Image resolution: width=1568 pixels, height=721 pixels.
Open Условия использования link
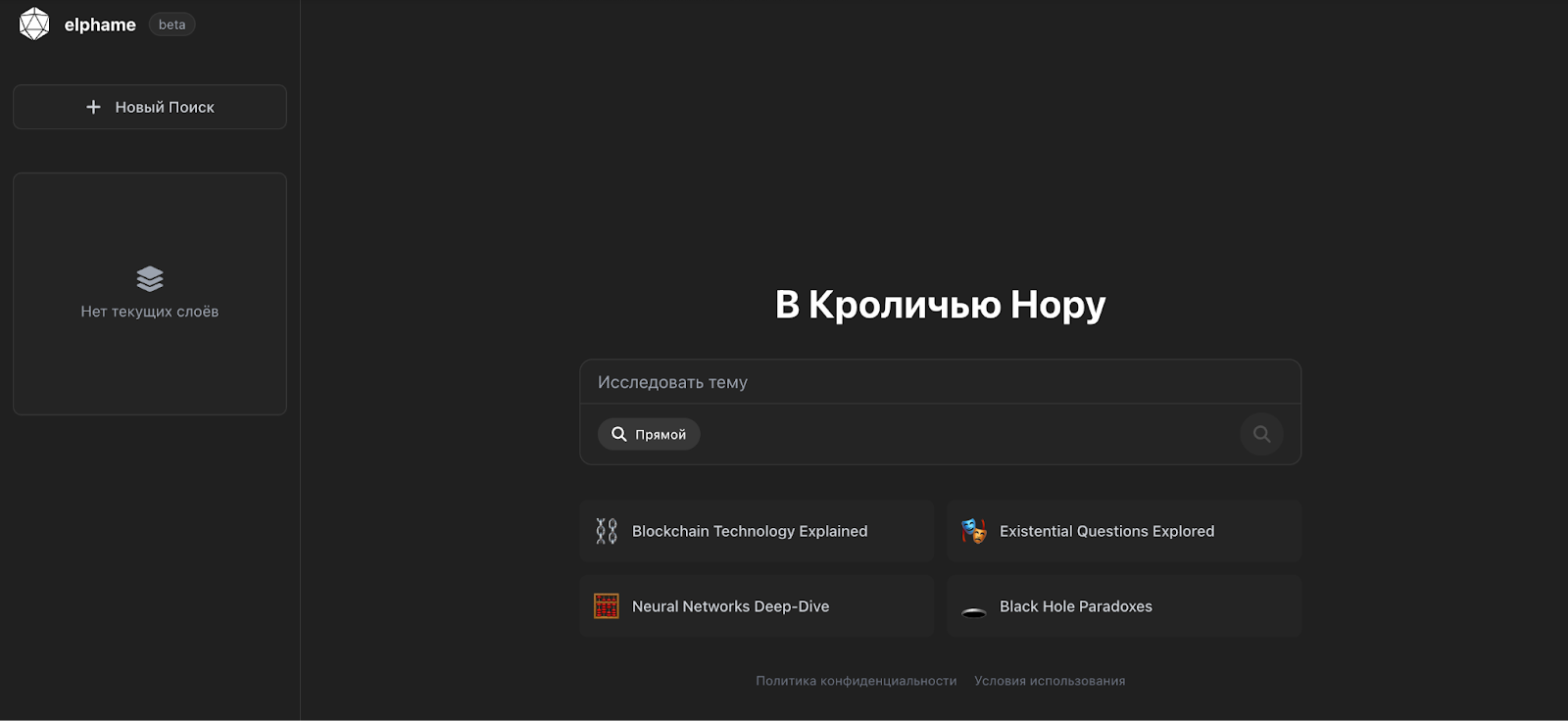click(x=1049, y=681)
